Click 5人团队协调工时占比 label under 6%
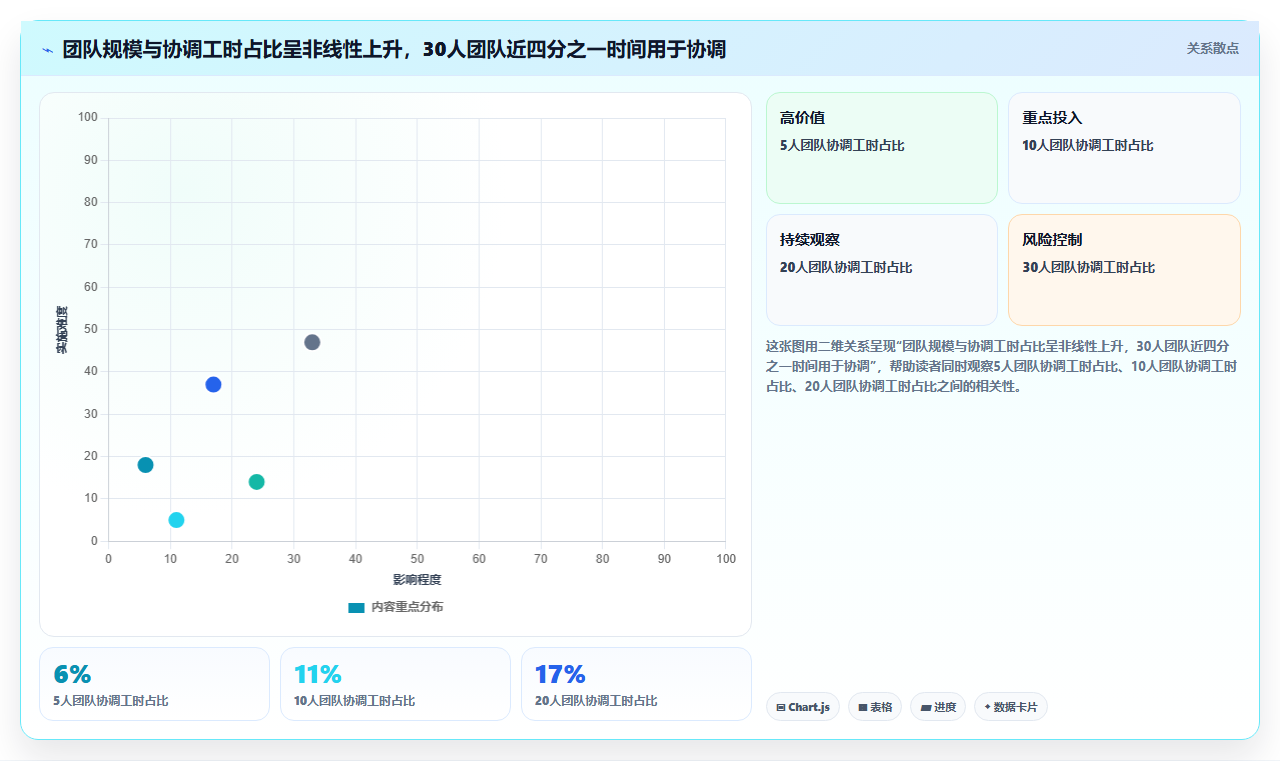The image size is (1280, 761). click(111, 701)
